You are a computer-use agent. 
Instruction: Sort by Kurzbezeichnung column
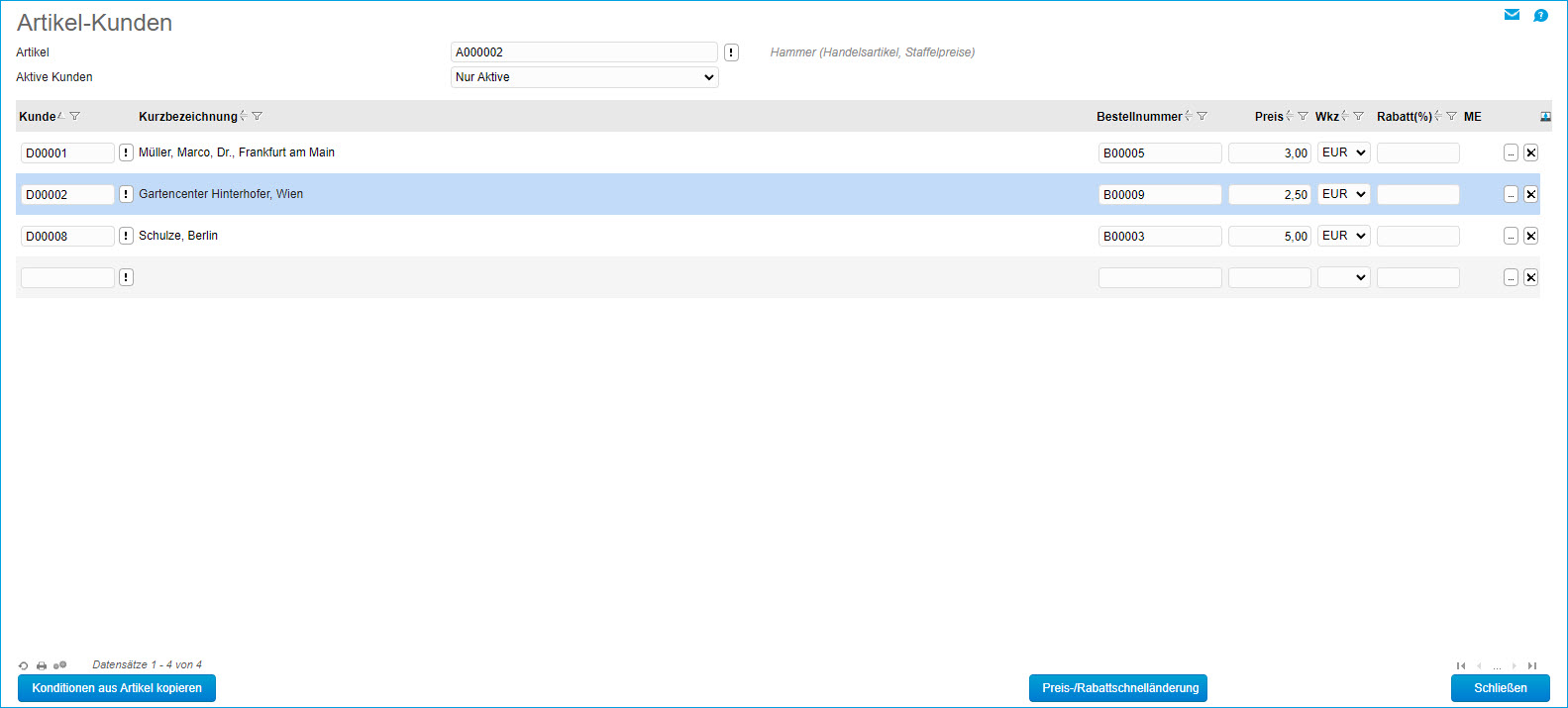pyautogui.click(x=244, y=117)
